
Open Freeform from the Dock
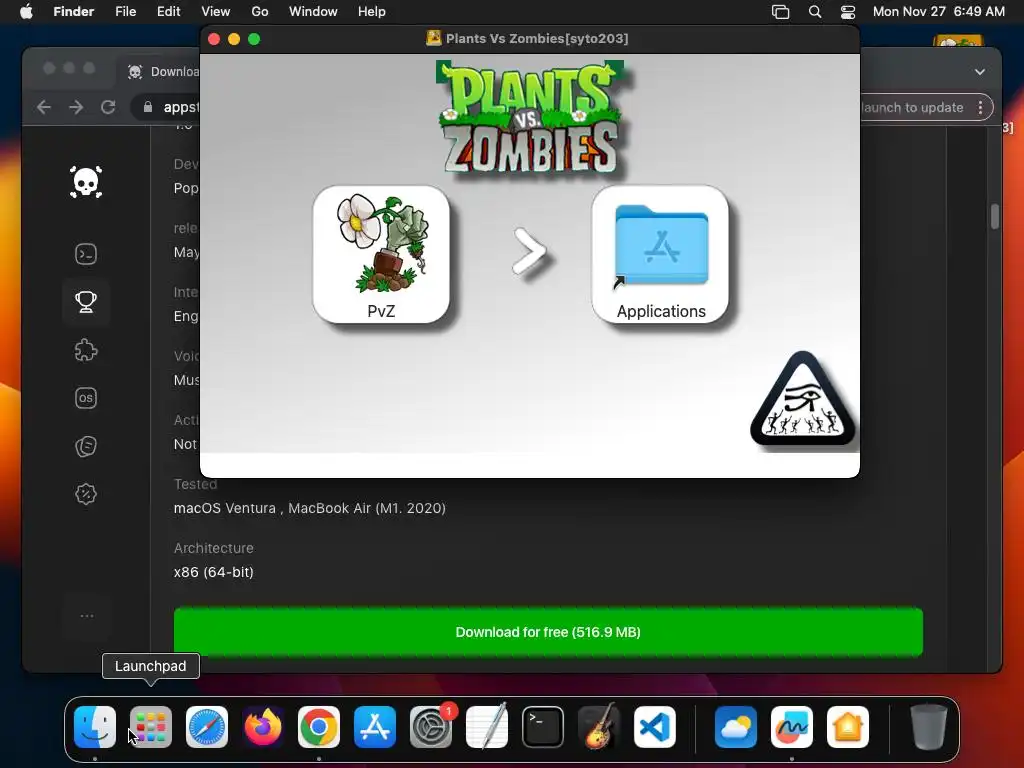point(792,727)
